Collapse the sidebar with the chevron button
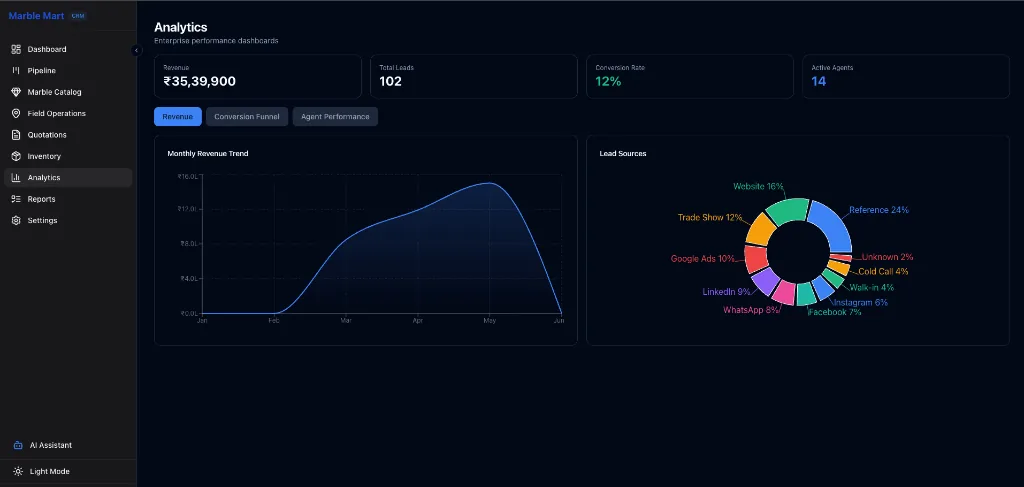1024x487 pixels. pyautogui.click(x=136, y=50)
